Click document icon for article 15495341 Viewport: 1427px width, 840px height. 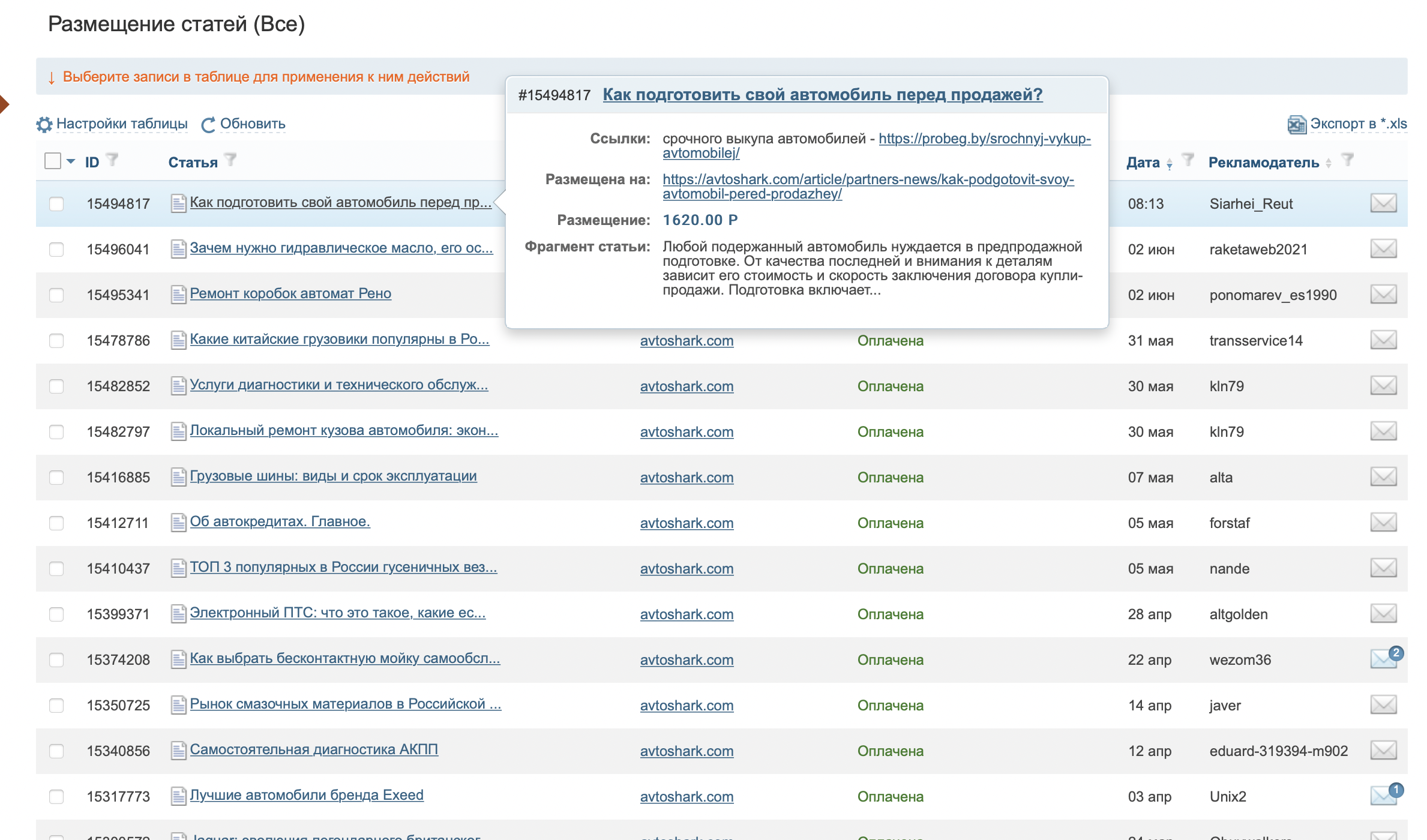click(178, 294)
